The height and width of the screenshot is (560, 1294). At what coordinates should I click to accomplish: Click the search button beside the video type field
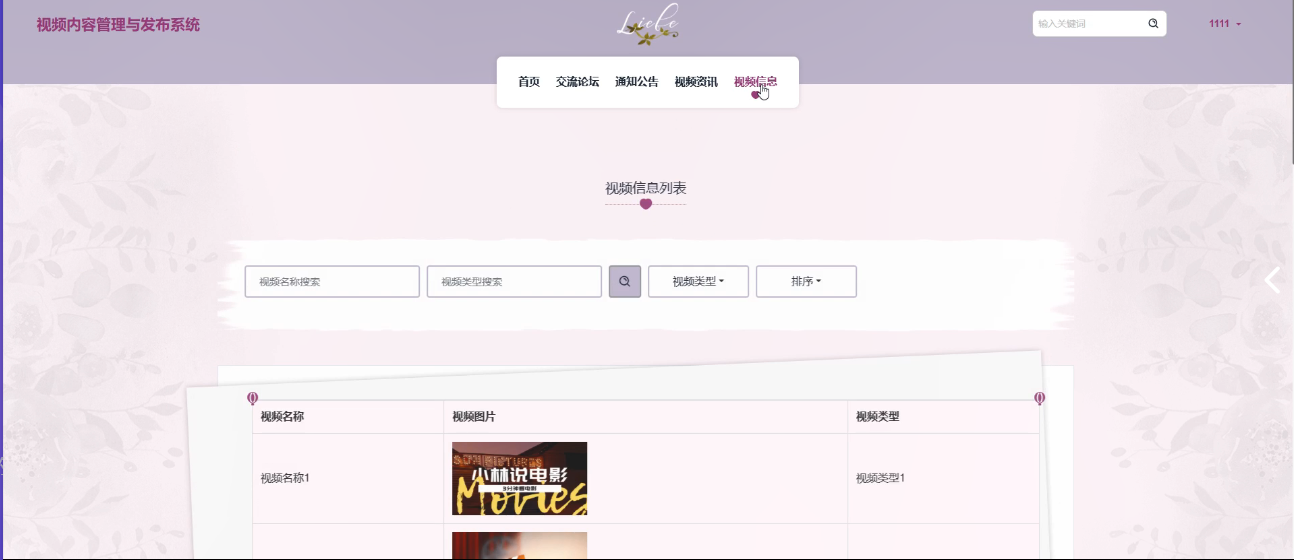625,281
